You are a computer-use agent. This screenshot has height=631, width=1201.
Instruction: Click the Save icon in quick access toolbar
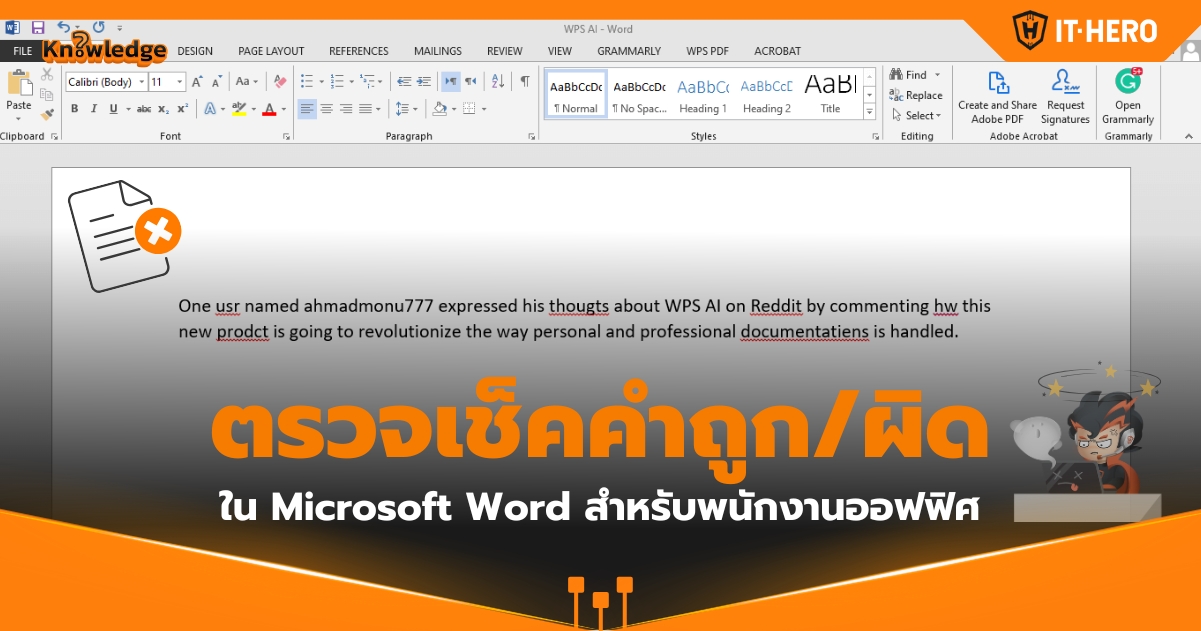point(38,27)
